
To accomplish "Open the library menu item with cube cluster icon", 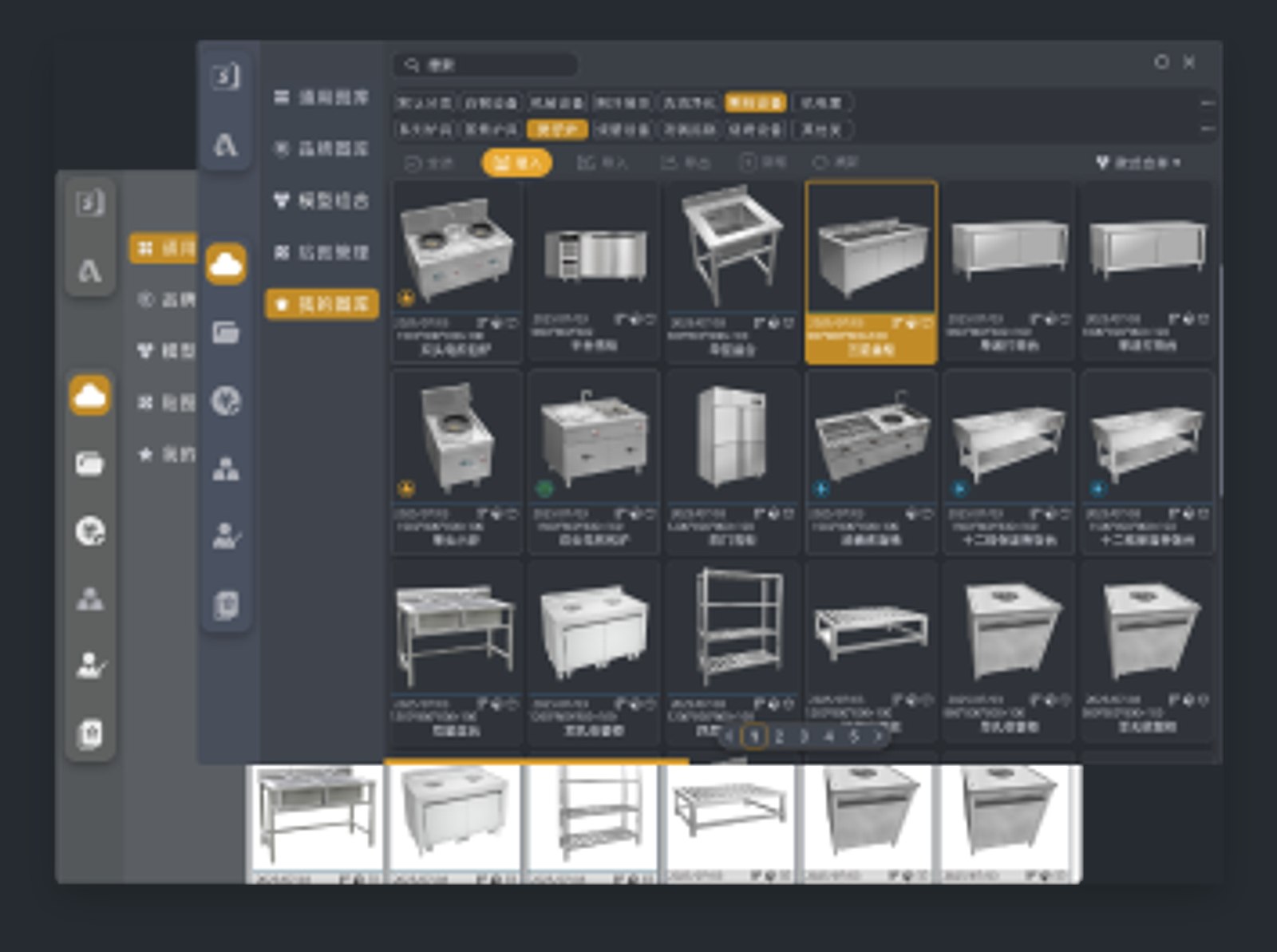I will pos(322,200).
